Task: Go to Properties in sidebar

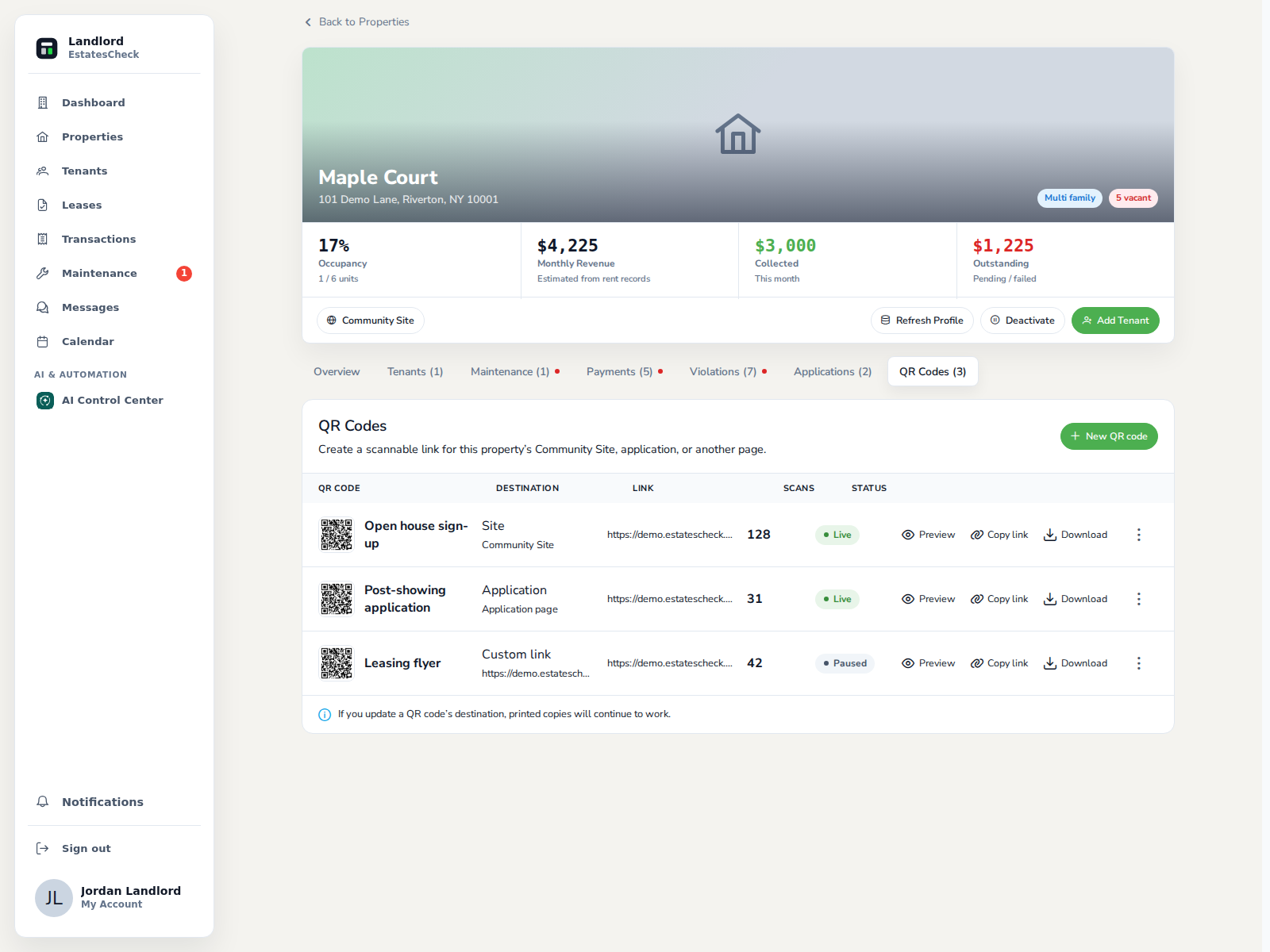Action: 114,136
